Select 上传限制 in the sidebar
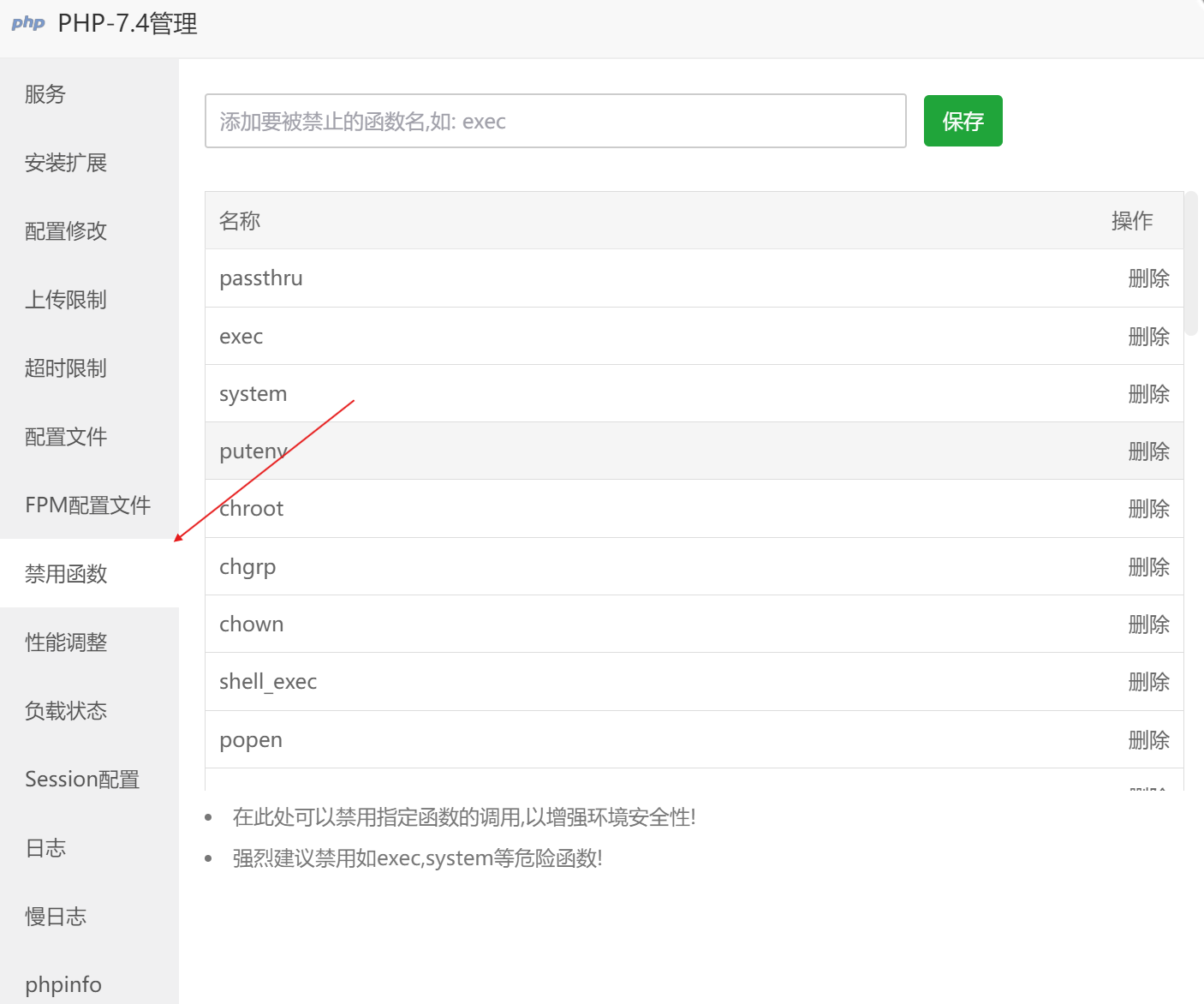Image resolution: width=1204 pixels, height=1004 pixels. pyautogui.click(x=66, y=300)
